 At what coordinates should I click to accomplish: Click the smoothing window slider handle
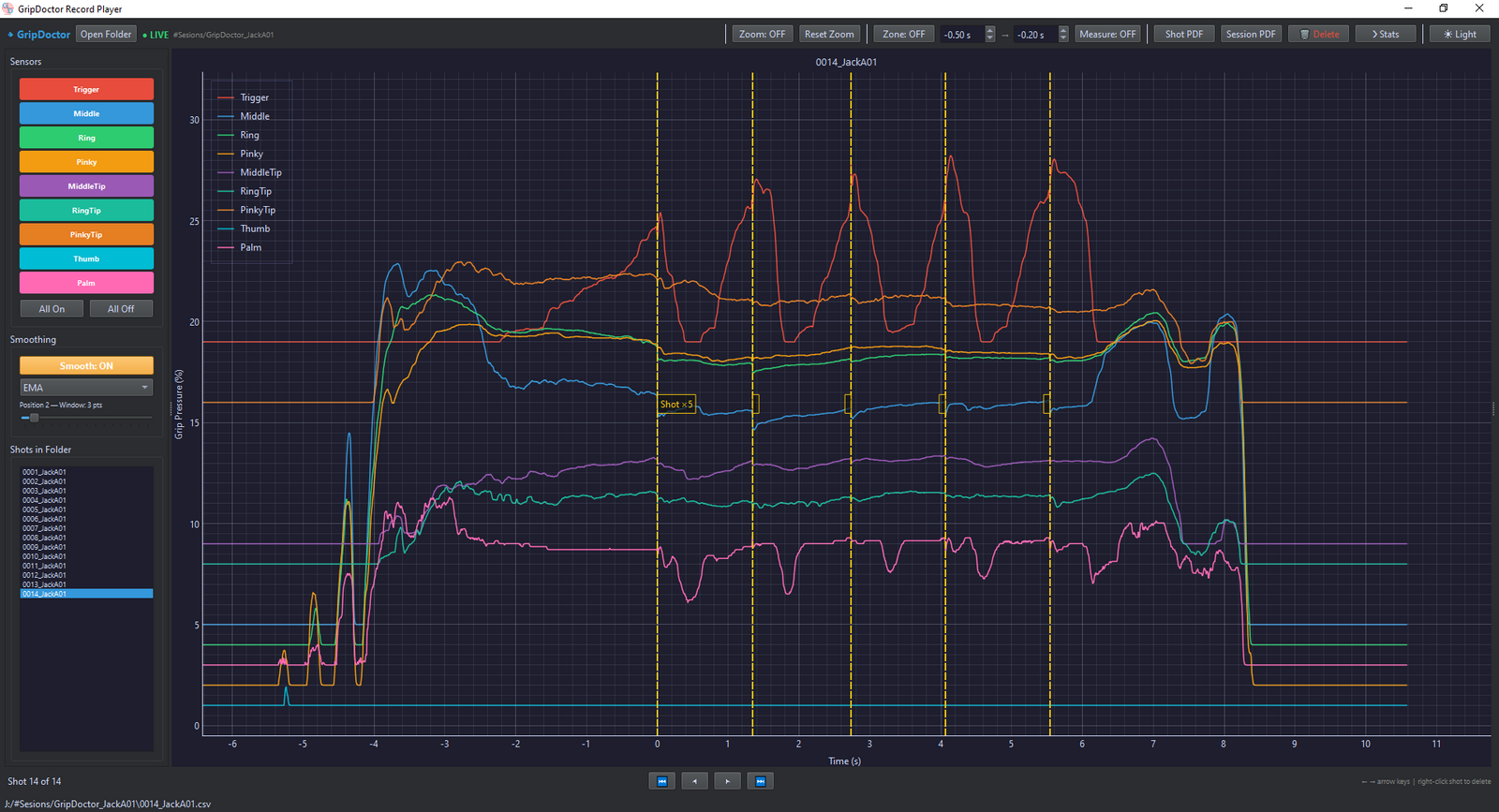(34, 418)
